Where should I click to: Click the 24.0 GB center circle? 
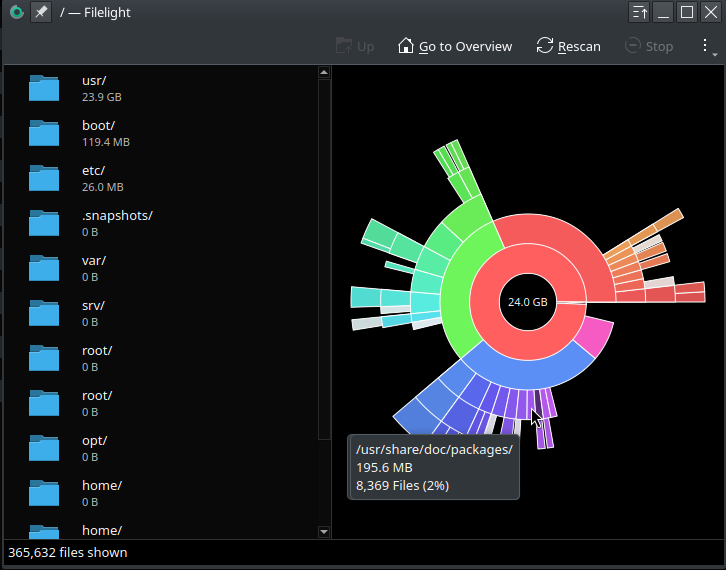[527, 302]
